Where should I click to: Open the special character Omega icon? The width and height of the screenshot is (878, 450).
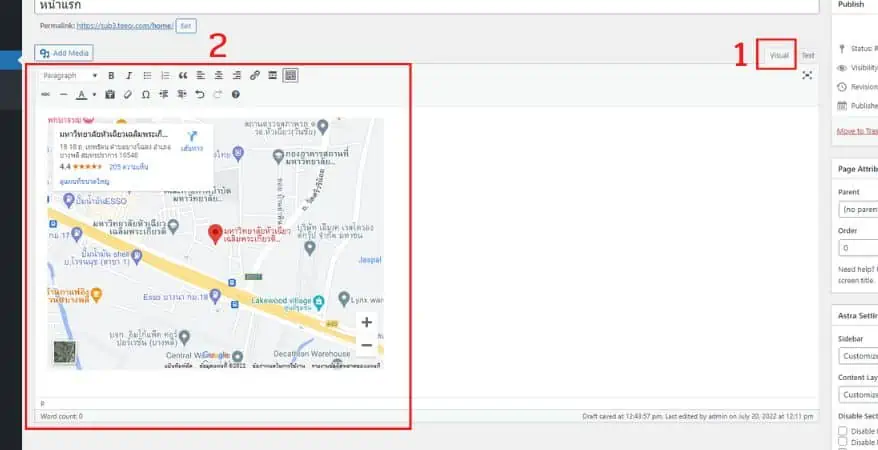[146, 95]
